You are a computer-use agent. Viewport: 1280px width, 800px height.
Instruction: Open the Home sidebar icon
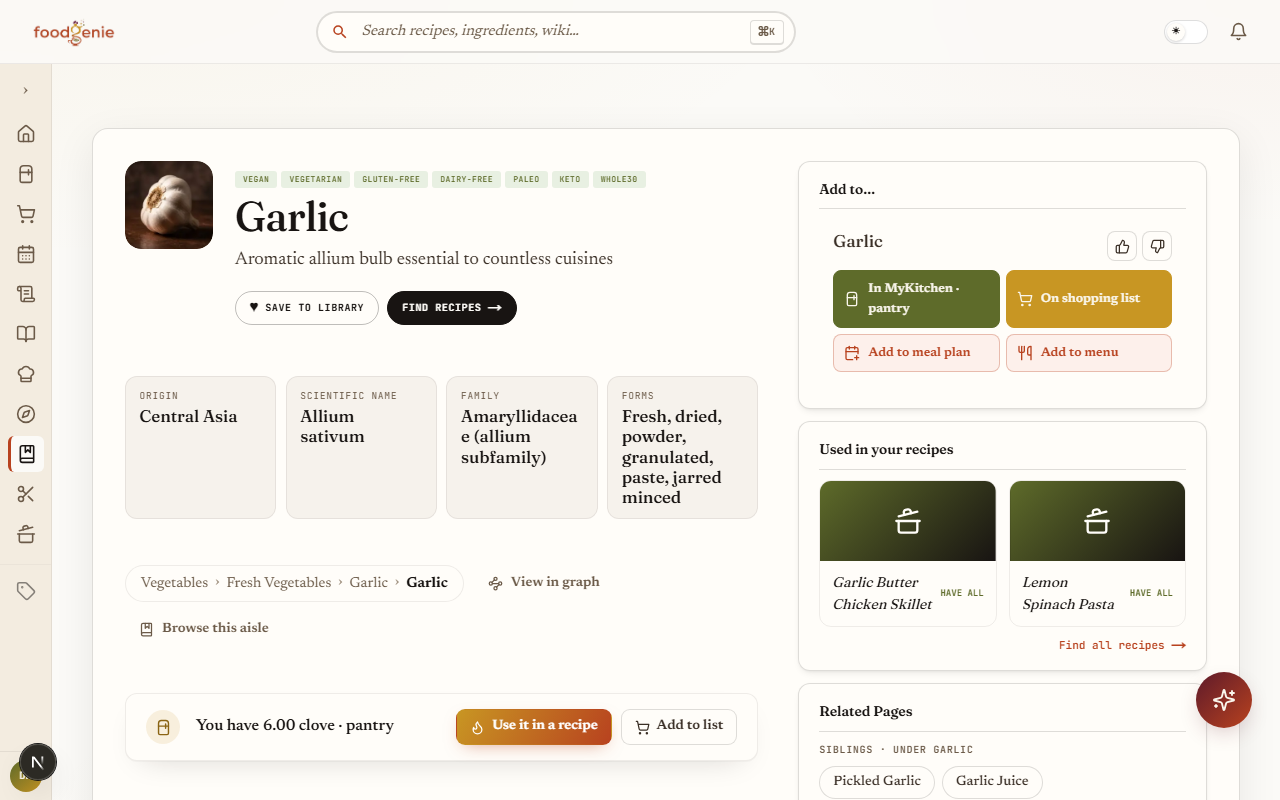click(x=26, y=134)
